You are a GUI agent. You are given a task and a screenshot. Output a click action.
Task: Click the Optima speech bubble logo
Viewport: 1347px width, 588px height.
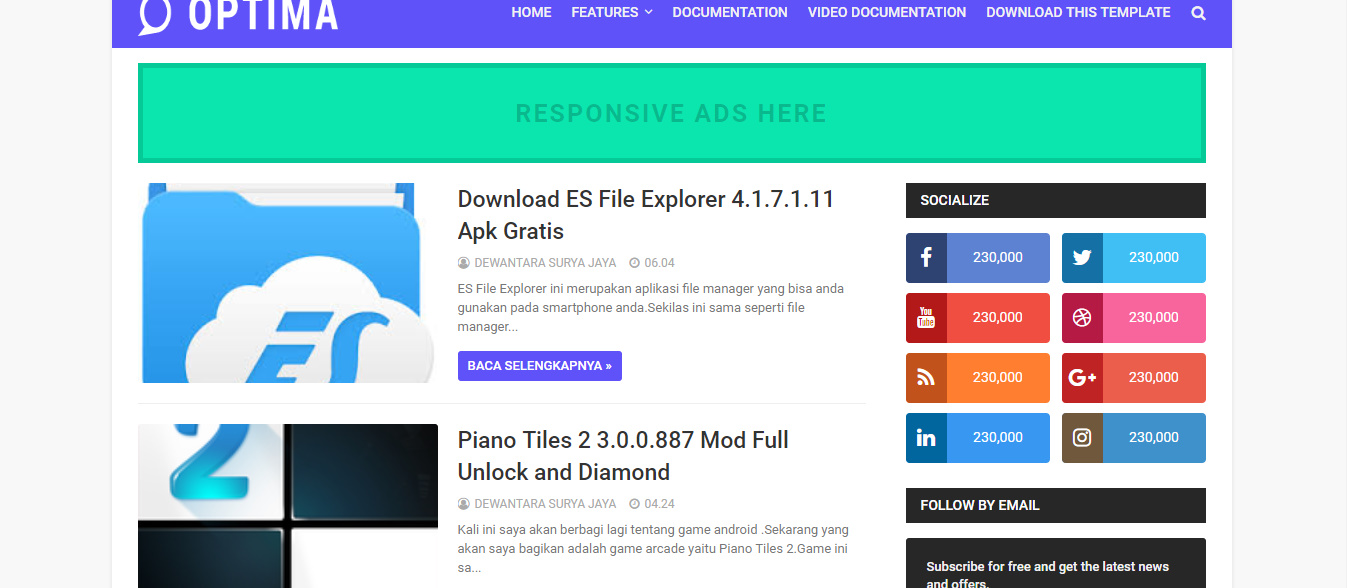click(x=155, y=15)
